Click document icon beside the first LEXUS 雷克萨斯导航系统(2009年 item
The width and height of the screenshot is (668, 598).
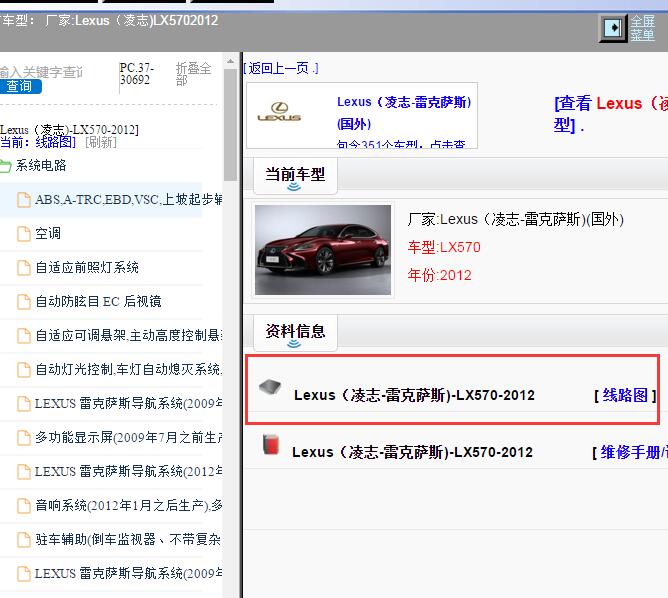[24, 403]
